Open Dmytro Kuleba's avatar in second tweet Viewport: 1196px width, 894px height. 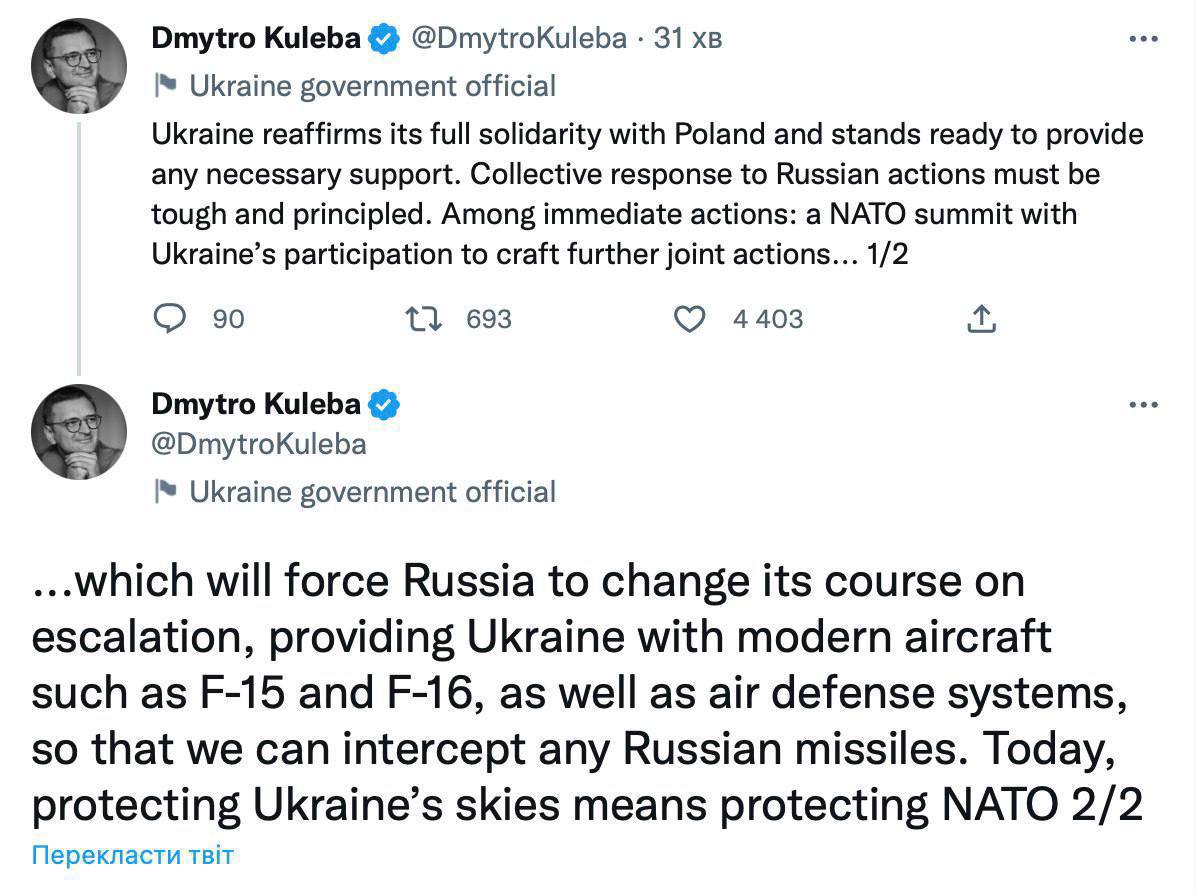pos(79,431)
